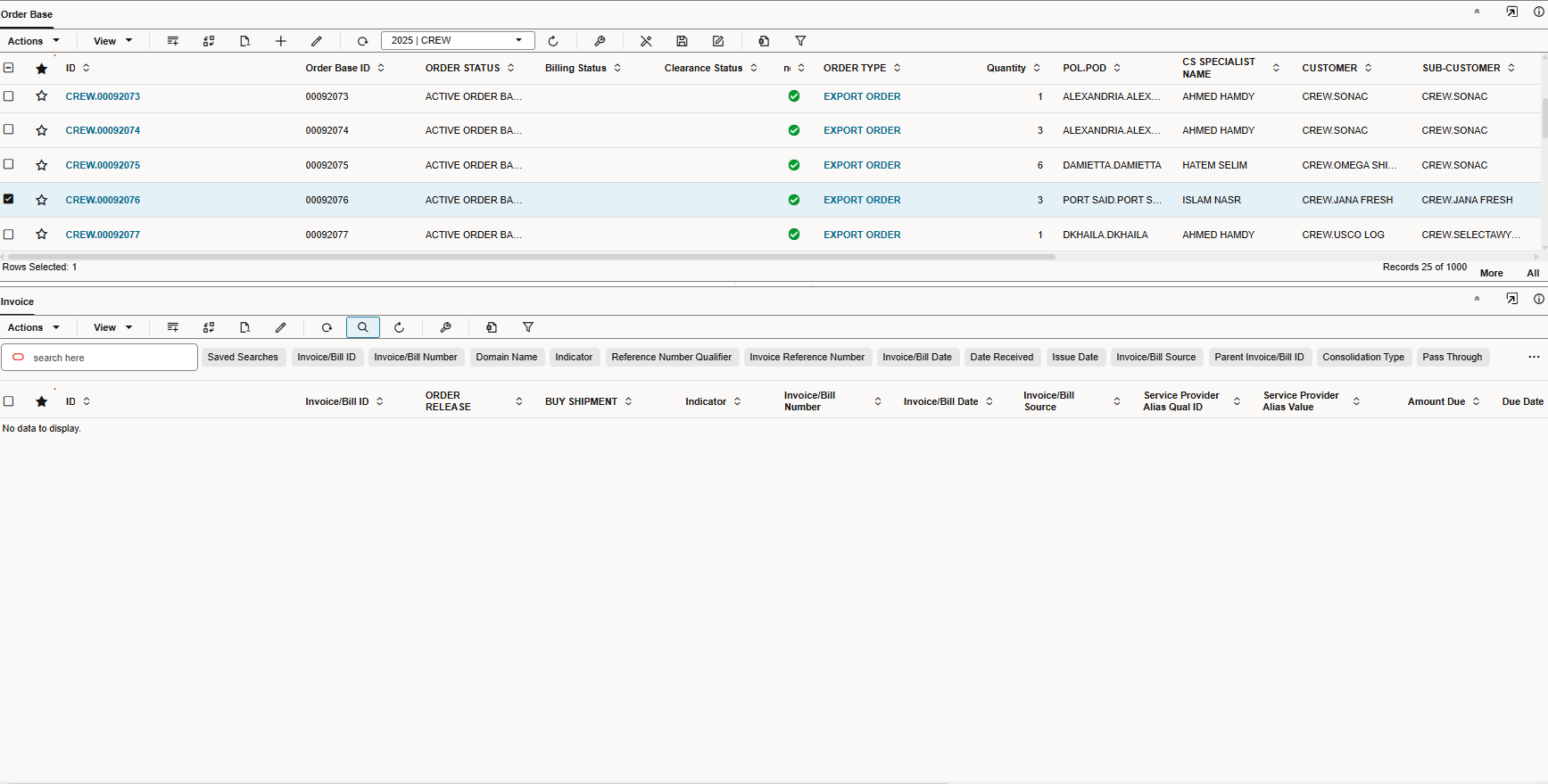Open Order Base panel in new window icon
1548x784 pixels.
click(1512, 12)
